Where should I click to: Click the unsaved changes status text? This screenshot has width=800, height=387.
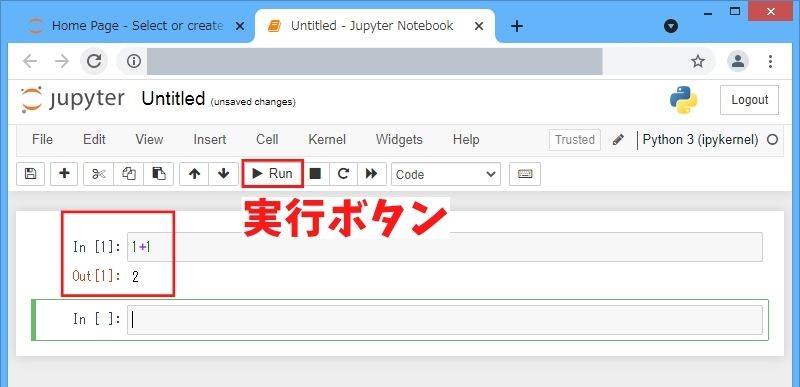(253, 102)
